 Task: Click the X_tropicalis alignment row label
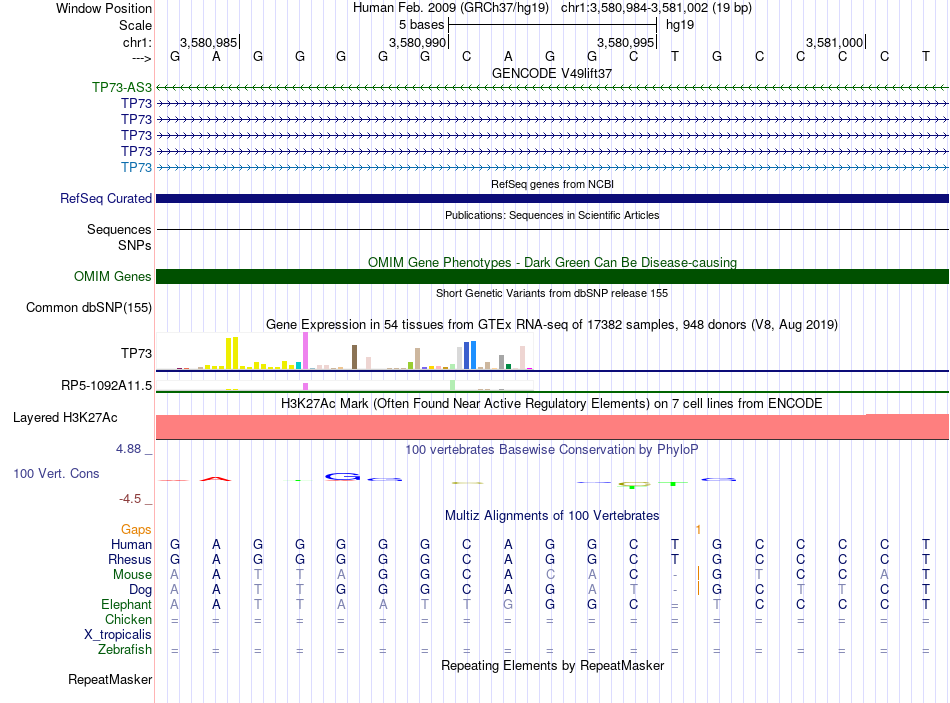(118, 635)
